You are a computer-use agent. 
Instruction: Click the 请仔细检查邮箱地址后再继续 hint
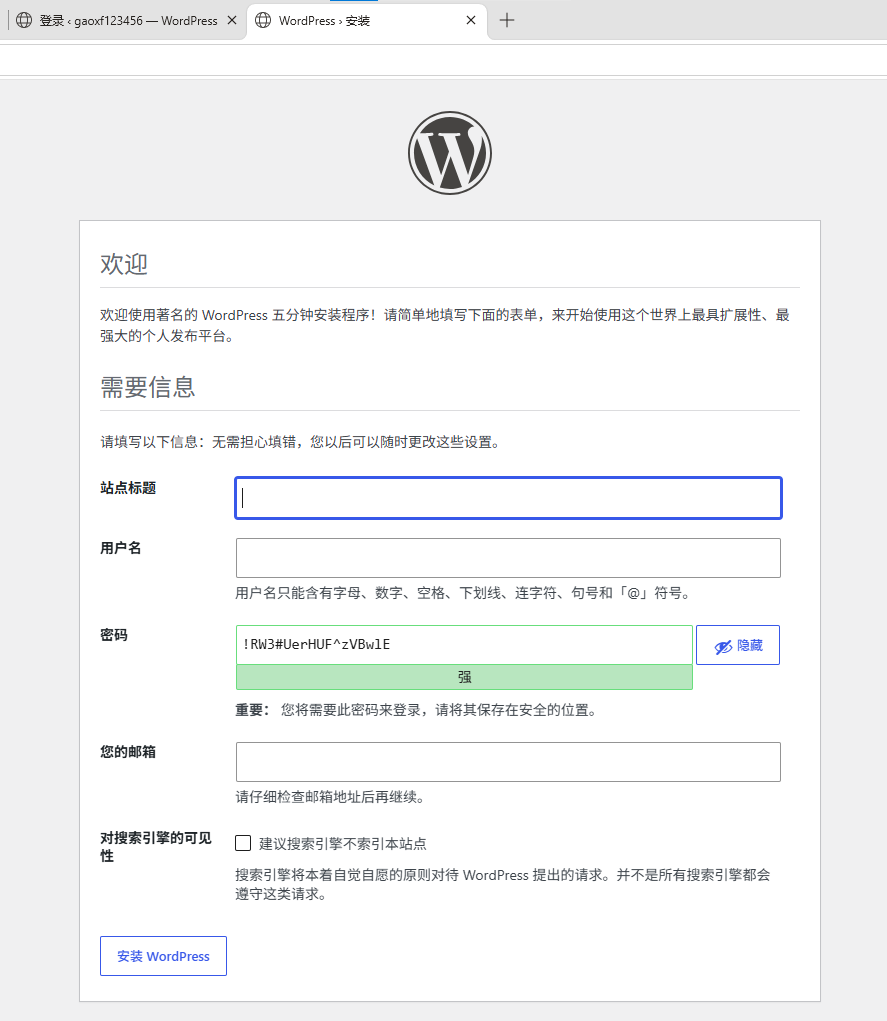pyautogui.click(x=330, y=797)
